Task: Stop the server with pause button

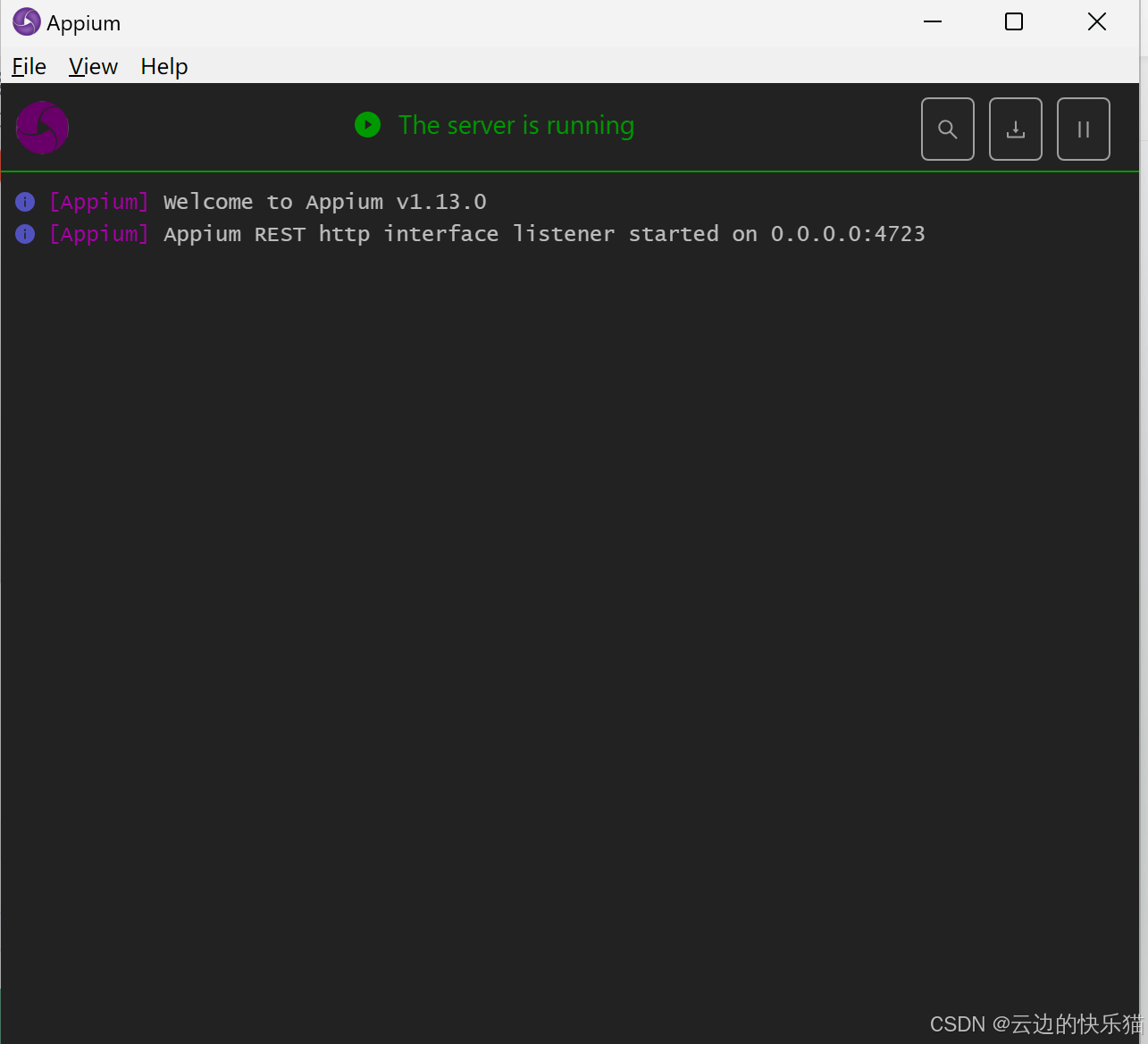Action: [1084, 129]
